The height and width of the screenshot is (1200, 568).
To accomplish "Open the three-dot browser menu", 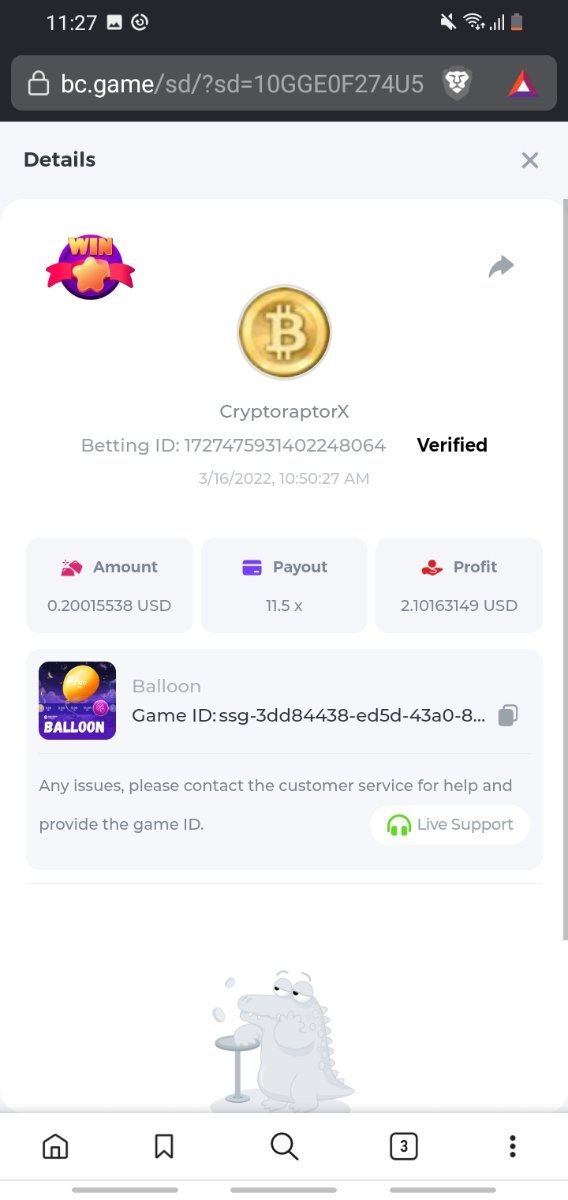I will coord(512,1146).
